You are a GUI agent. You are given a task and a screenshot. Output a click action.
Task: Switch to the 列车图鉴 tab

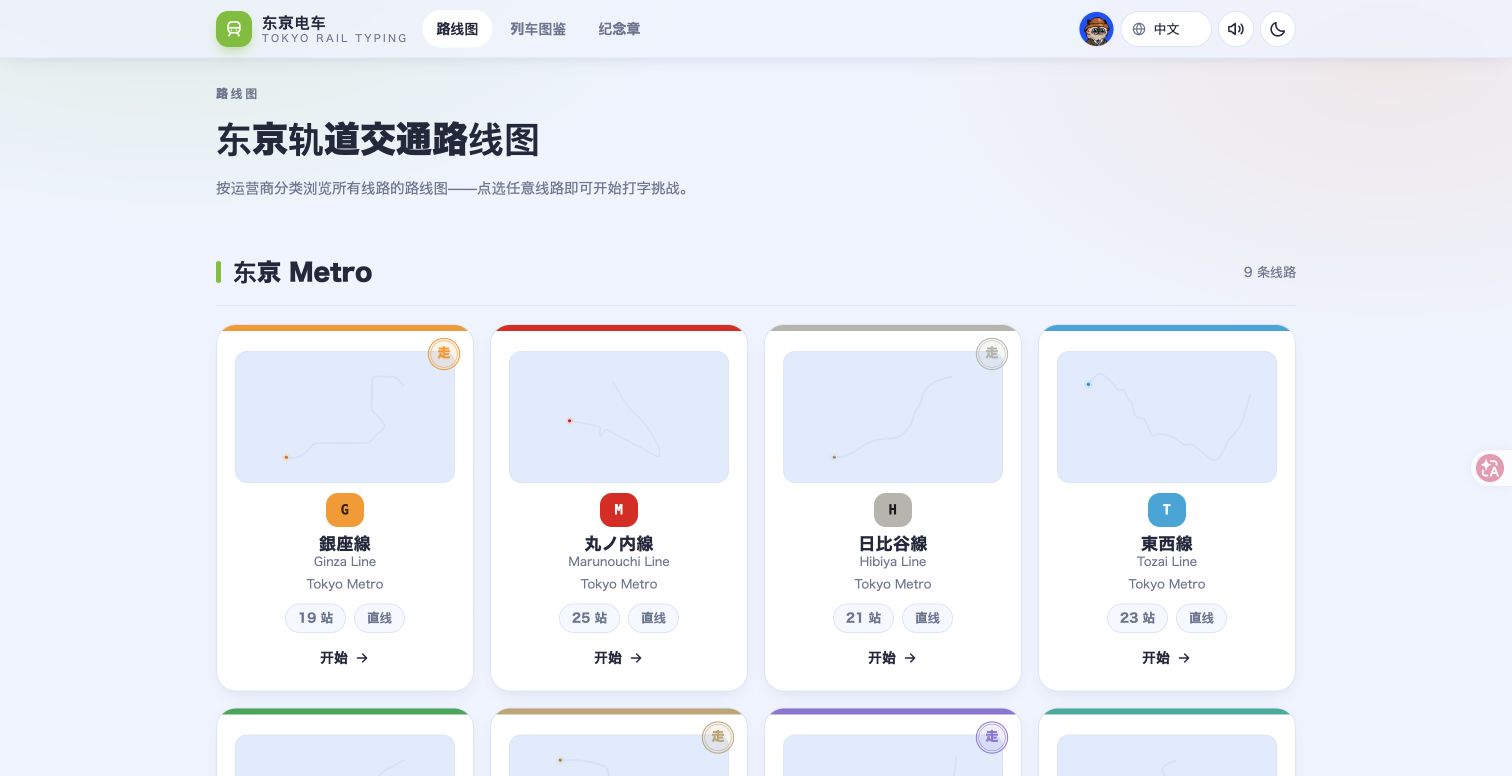(538, 29)
